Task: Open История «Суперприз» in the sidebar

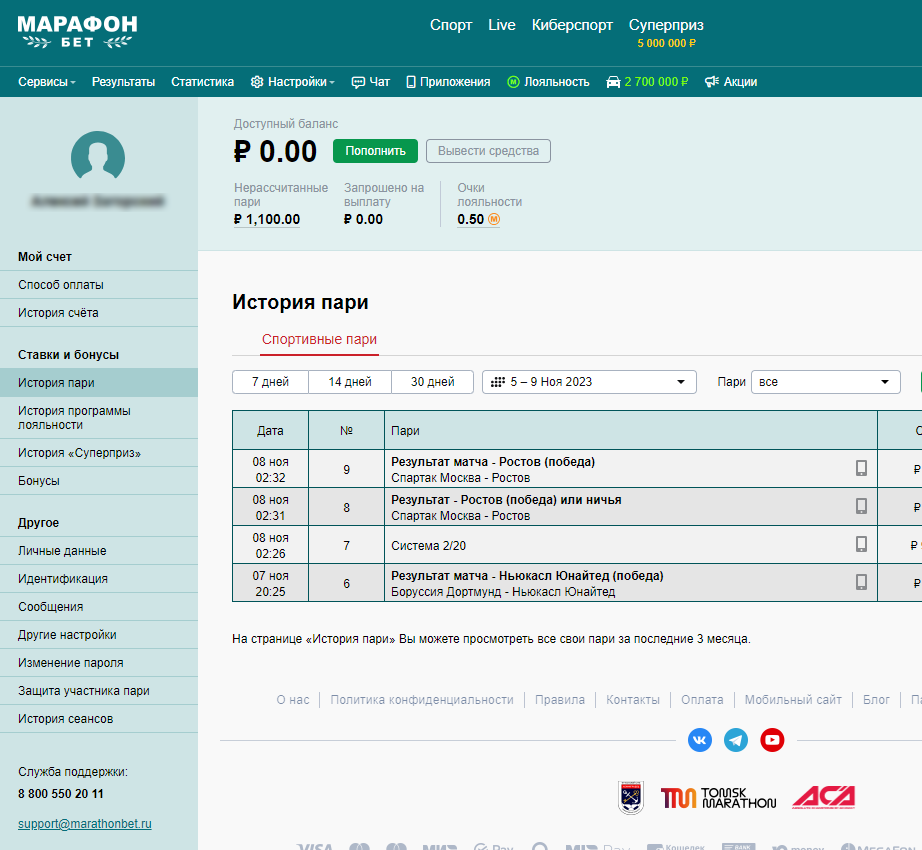Action: click(99, 453)
